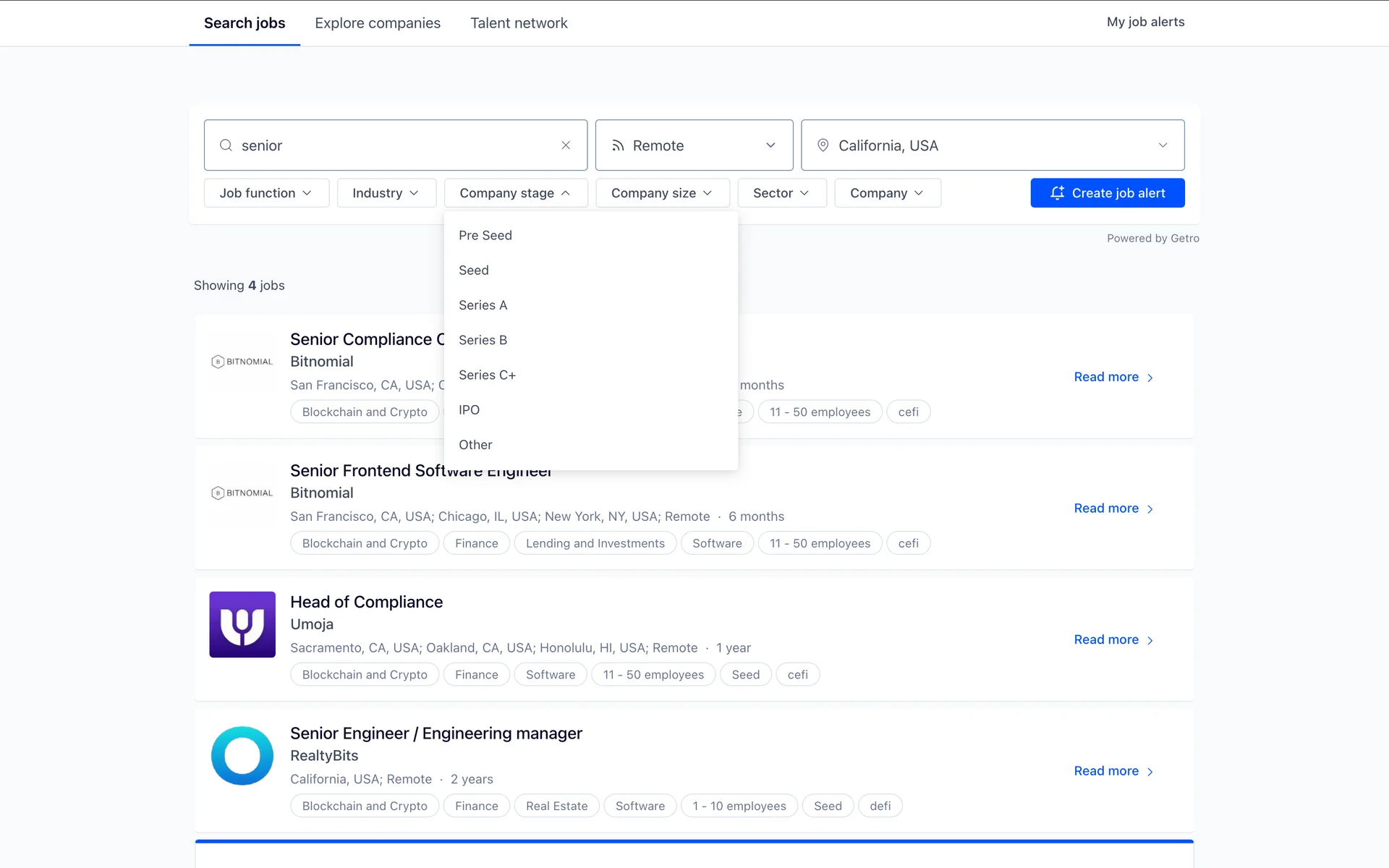
Task: Click the arrow next to Head of Compliance Read more
Action: pos(1150,640)
